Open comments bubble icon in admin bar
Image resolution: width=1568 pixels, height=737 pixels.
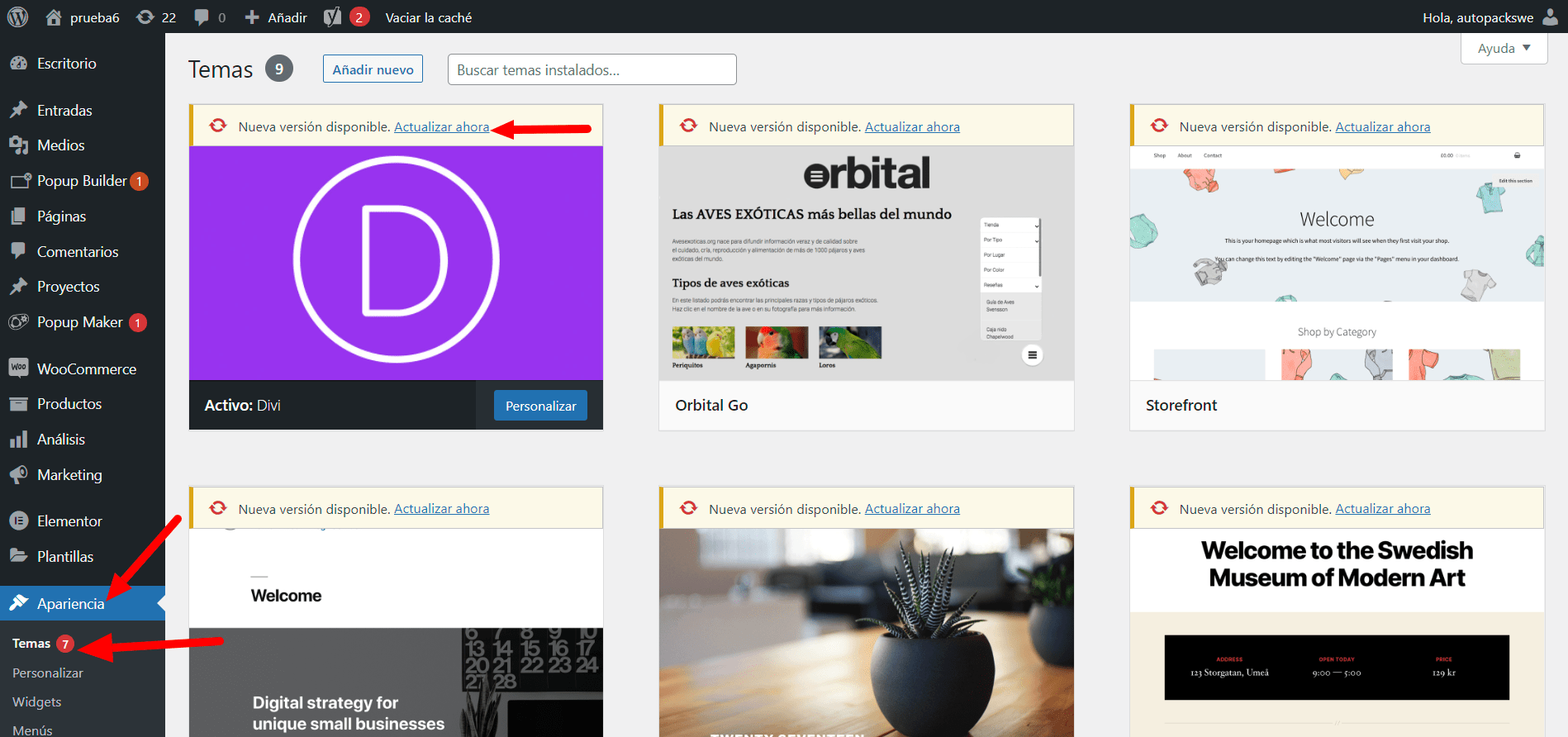[x=201, y=17]
